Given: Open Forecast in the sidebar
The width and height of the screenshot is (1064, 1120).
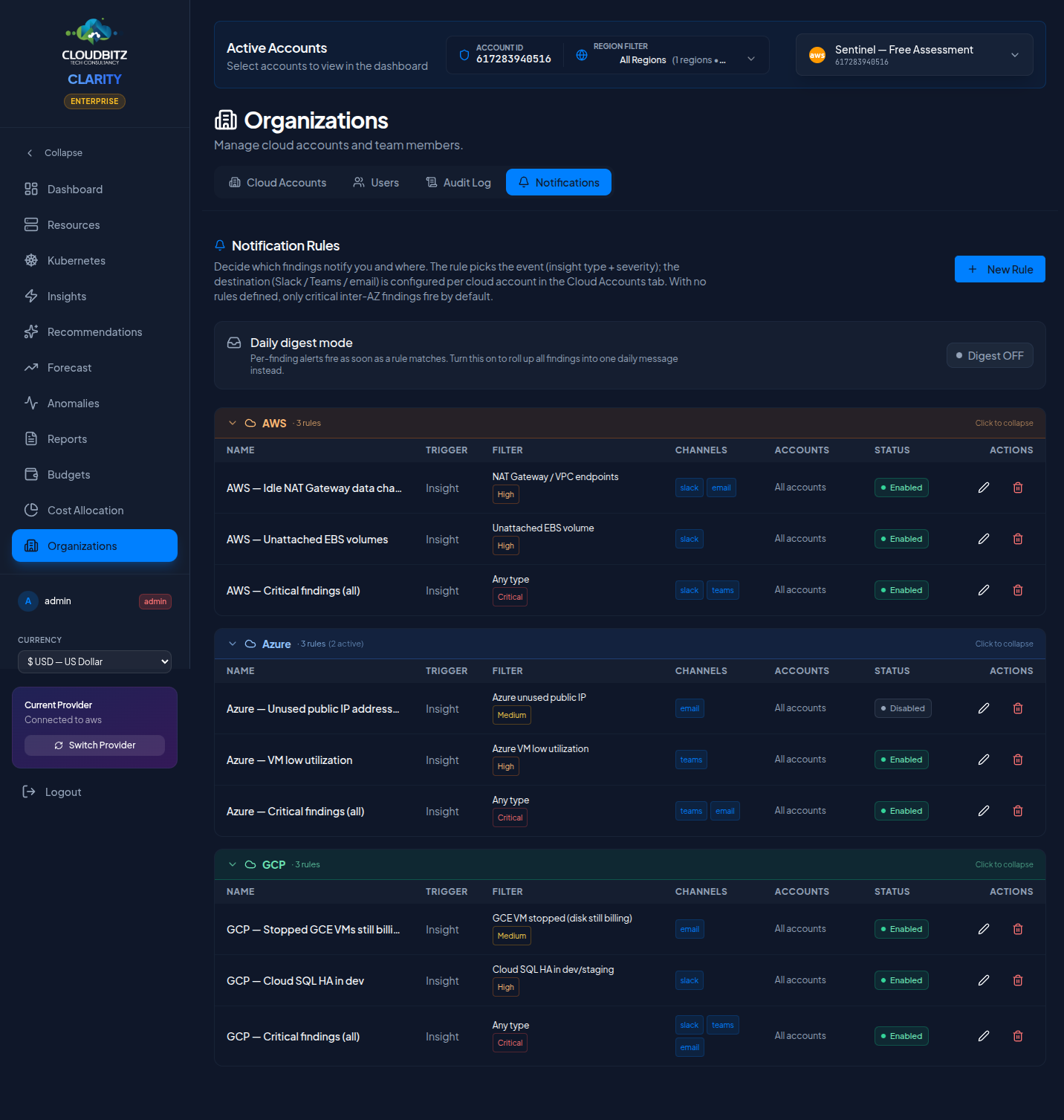Looking at the screenshot, I should [94, 368].
